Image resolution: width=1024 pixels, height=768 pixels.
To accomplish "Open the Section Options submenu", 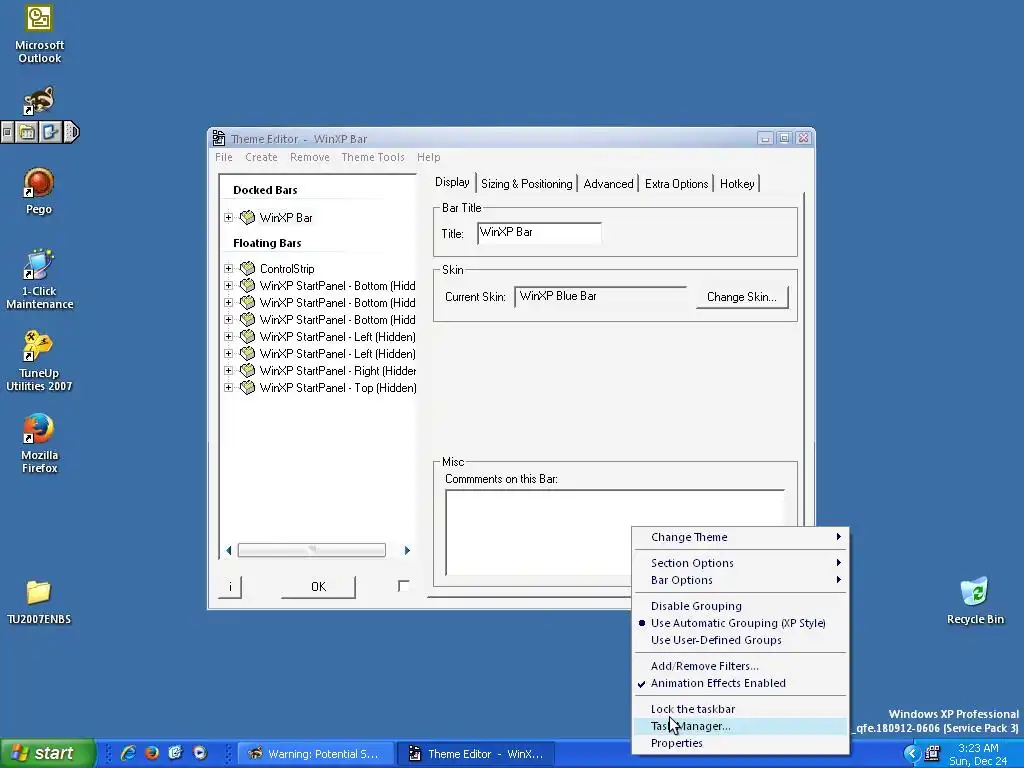I will pyautogui.click(x=741, y=563).
